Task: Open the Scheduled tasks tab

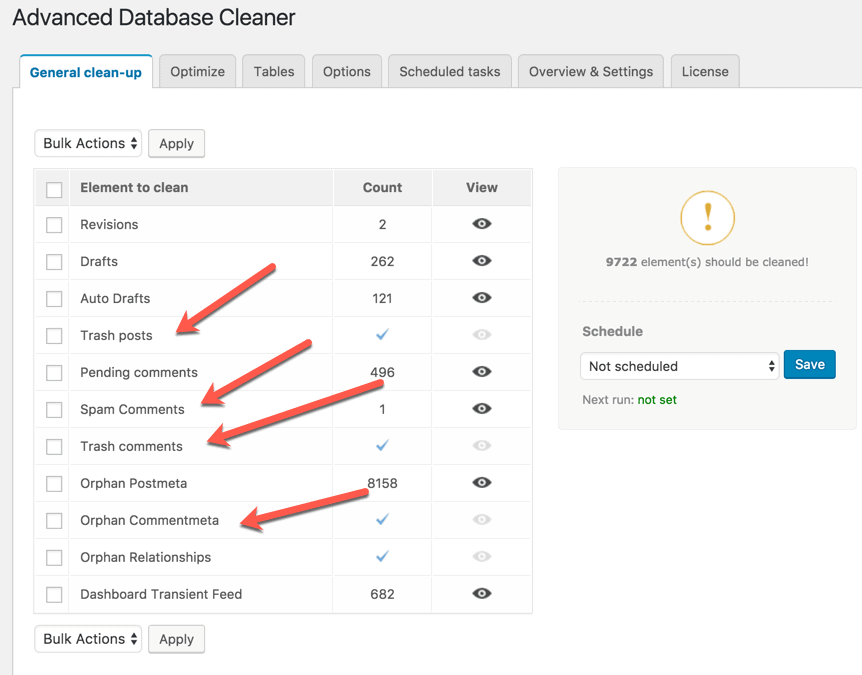Action: coord(449,72)
